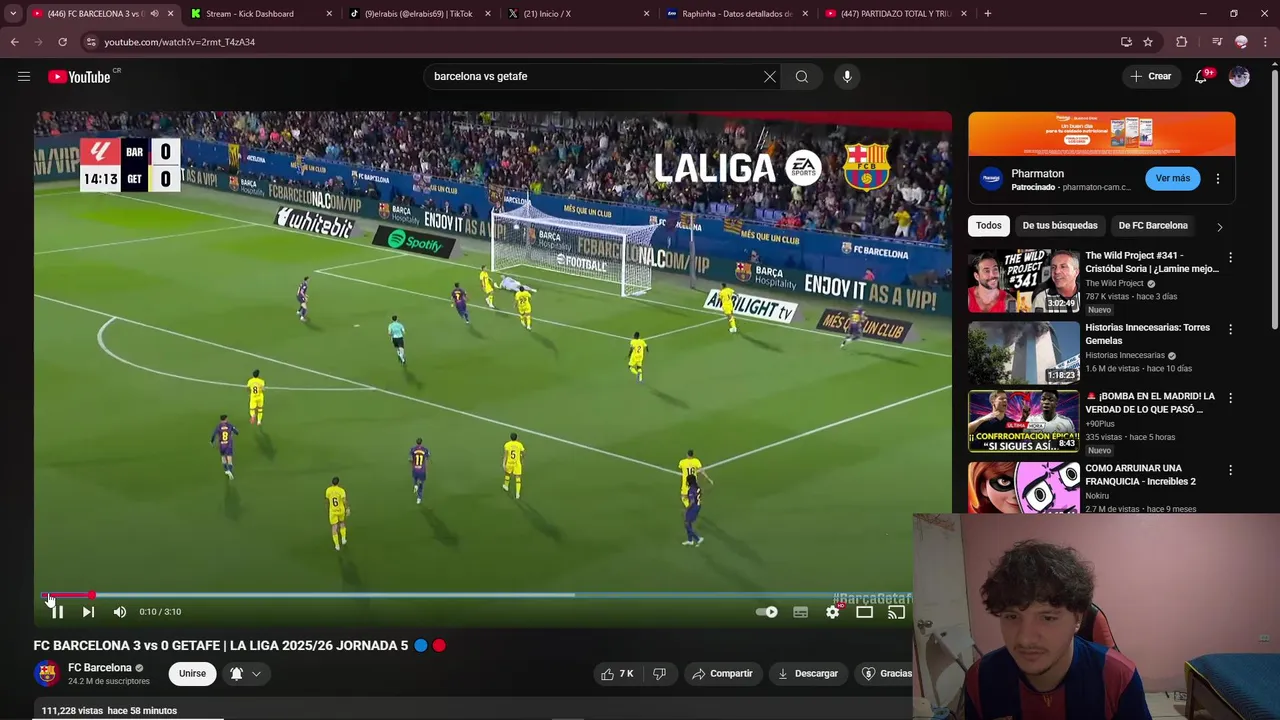1280x720 pixels.
Task: Open the YouTube account avatar menu
Action: [x=1239, y=76]
